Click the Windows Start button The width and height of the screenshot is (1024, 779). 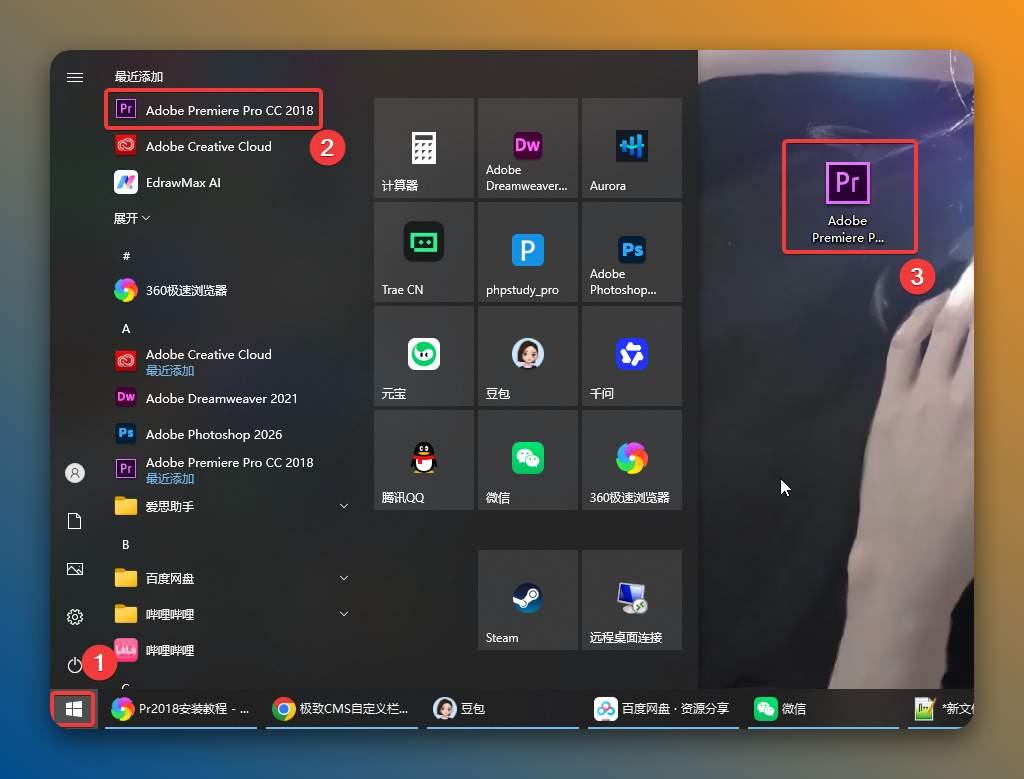(74, 708)
